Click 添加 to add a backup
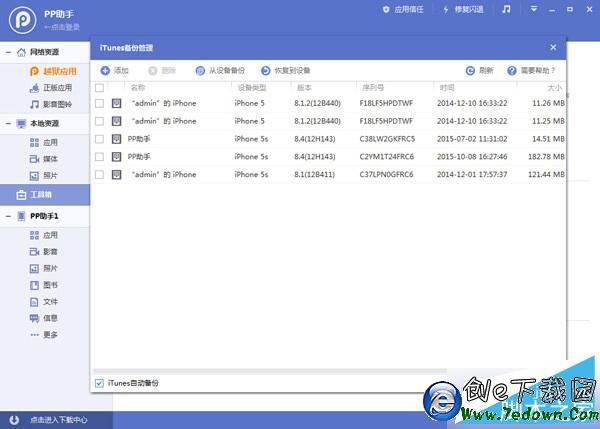The image size is (600, 429). pyautogui.click(x=114, y=70)
